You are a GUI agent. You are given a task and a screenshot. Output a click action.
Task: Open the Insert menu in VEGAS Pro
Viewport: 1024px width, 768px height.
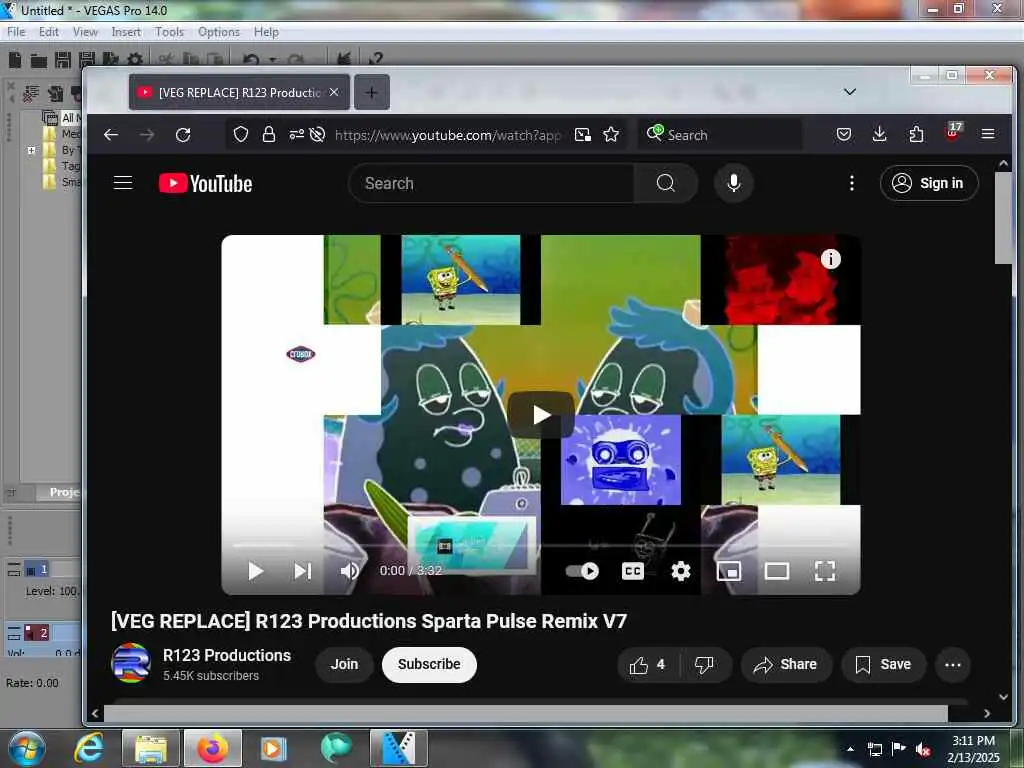click(126, 31)
